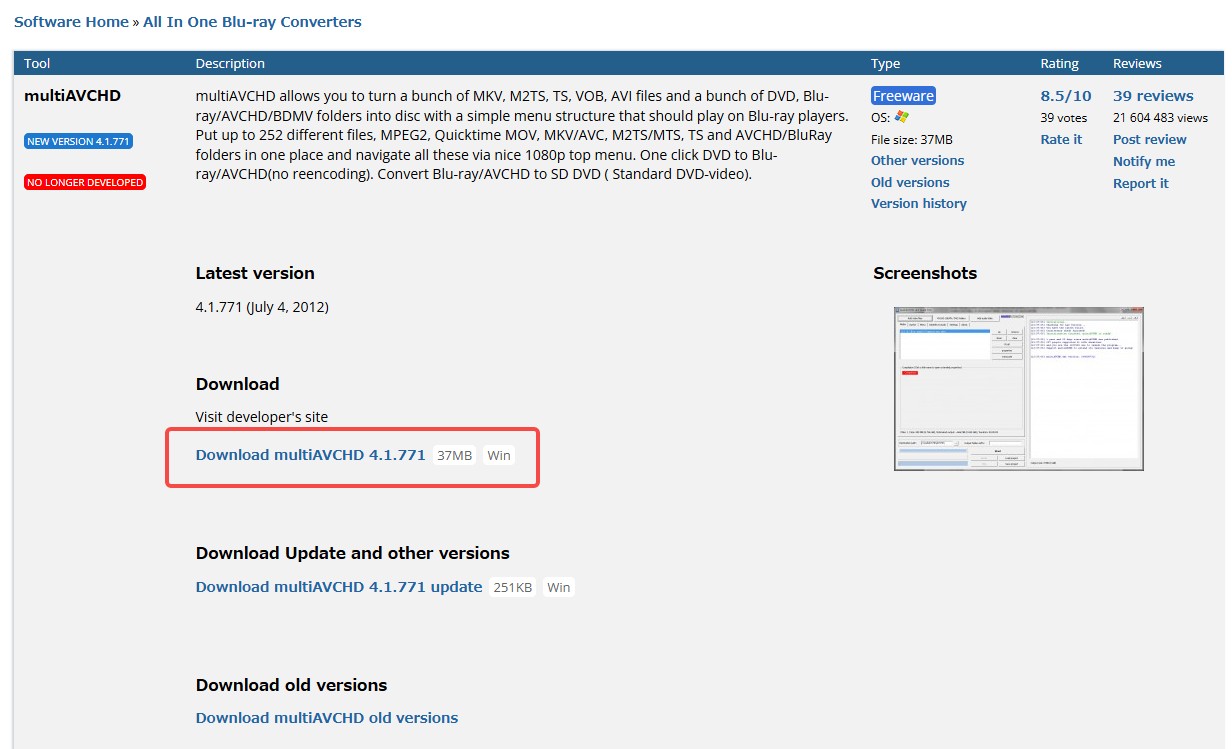Click the Visit developer's site text
This screenshot has width=1232, height=749.
coord(262,416)
